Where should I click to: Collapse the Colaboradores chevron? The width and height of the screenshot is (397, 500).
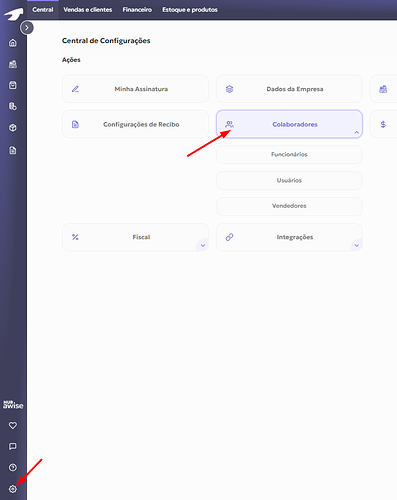coord(357,132)
